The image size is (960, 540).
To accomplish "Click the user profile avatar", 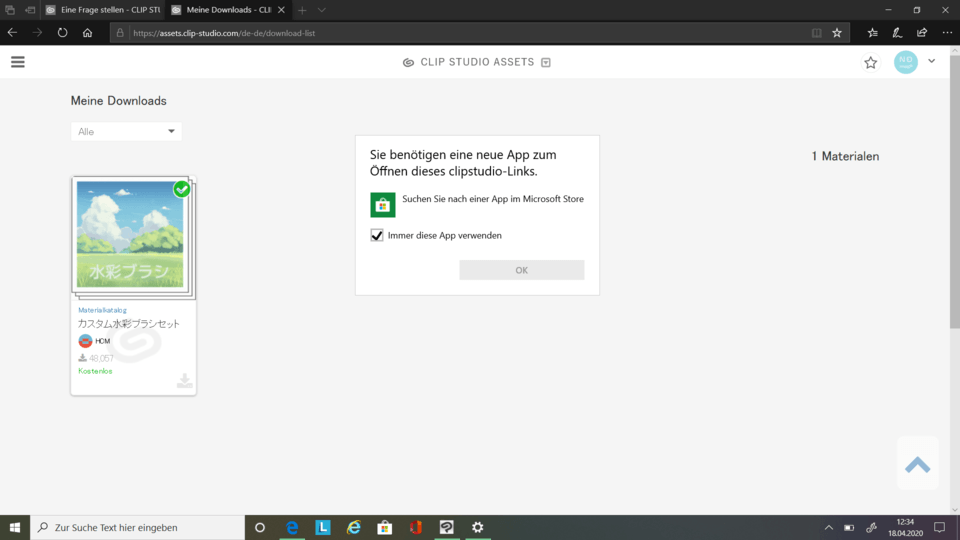I will (906, 62).
